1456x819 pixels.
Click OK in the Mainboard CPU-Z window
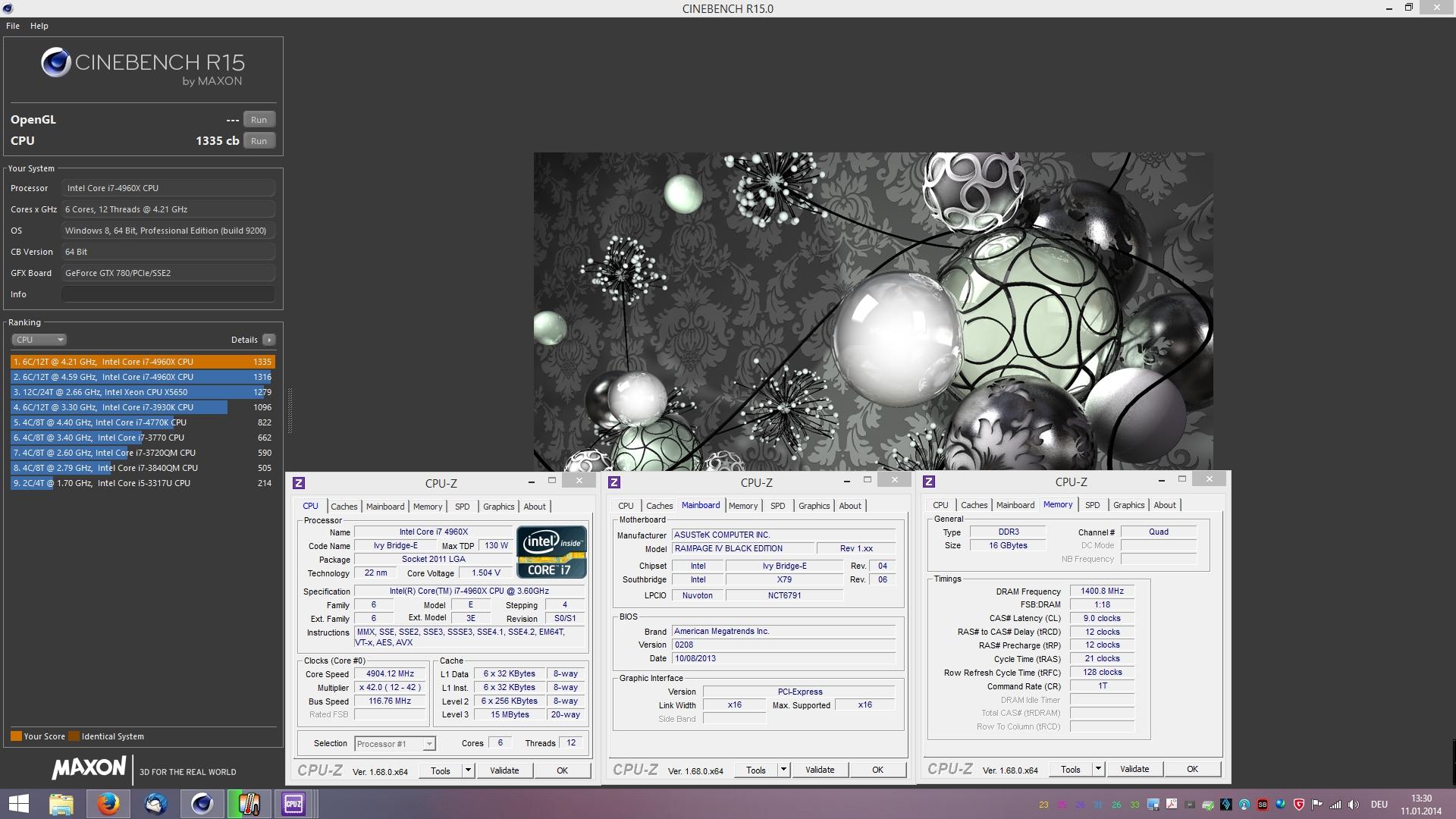[877, 770]
